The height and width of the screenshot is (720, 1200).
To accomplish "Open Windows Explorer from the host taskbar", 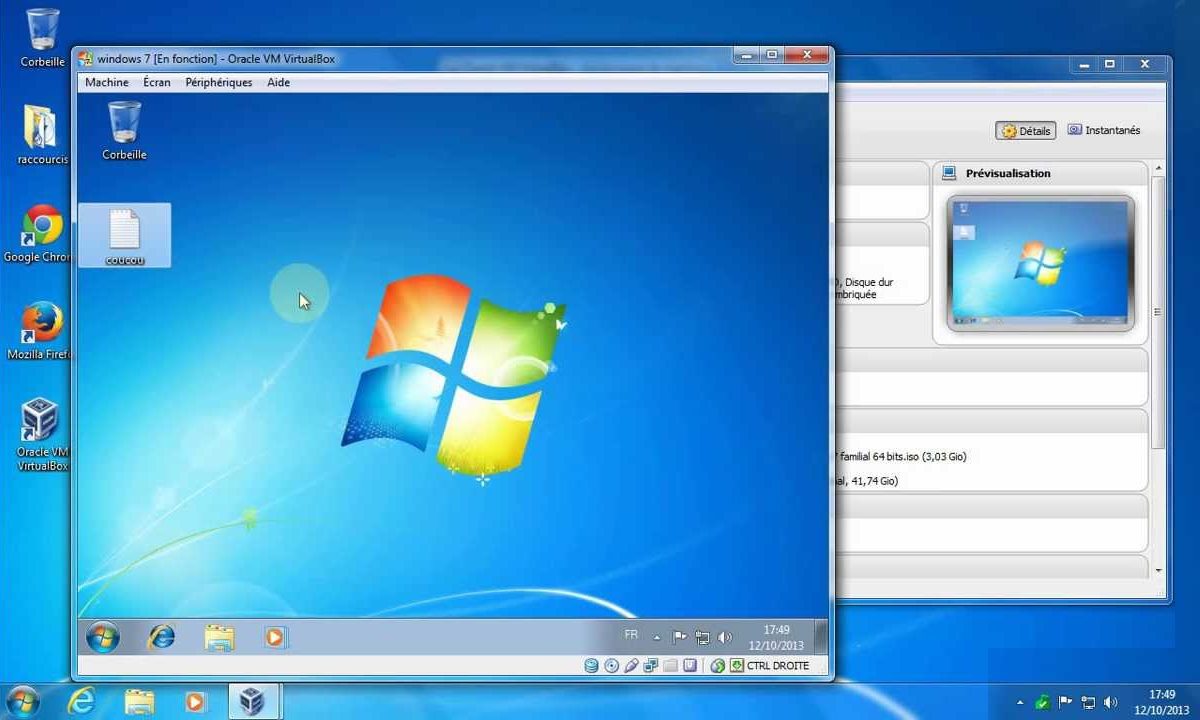I will pos(139,701).
